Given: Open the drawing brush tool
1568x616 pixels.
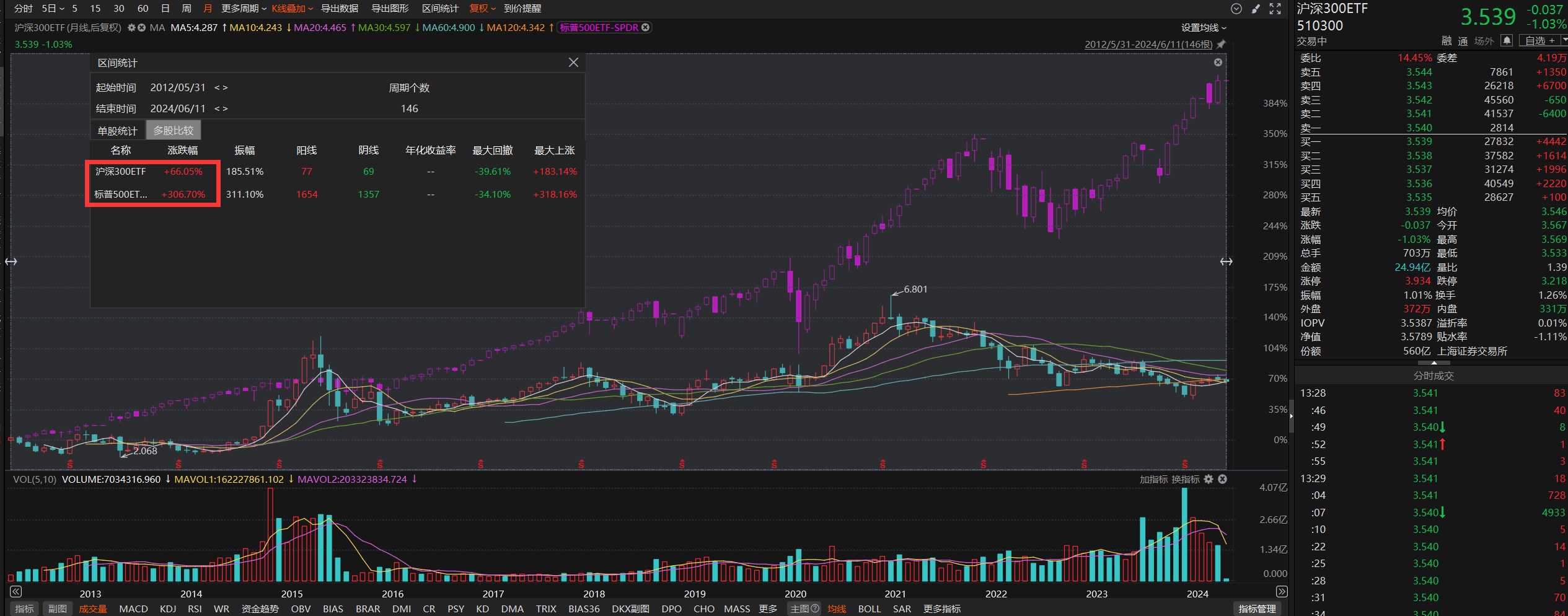Looking at the screenshot, I should coord(1256,9).
